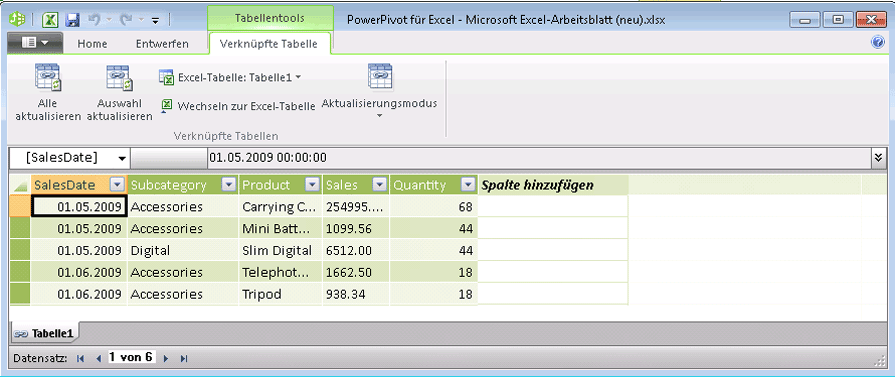Image resolution: width=895 pixels, height=377 pixels.
Task: Undo last action with the undo arrow
Action: pos(93,20)
